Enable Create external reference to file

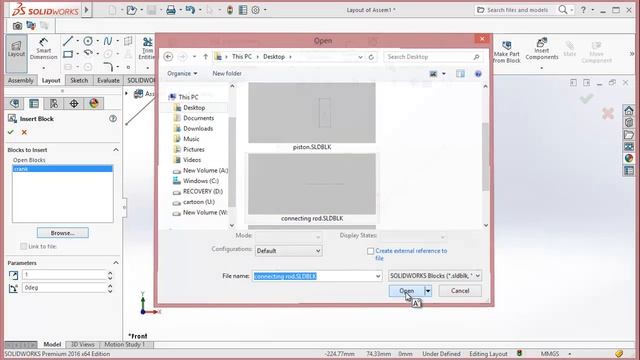pos(370,251)
